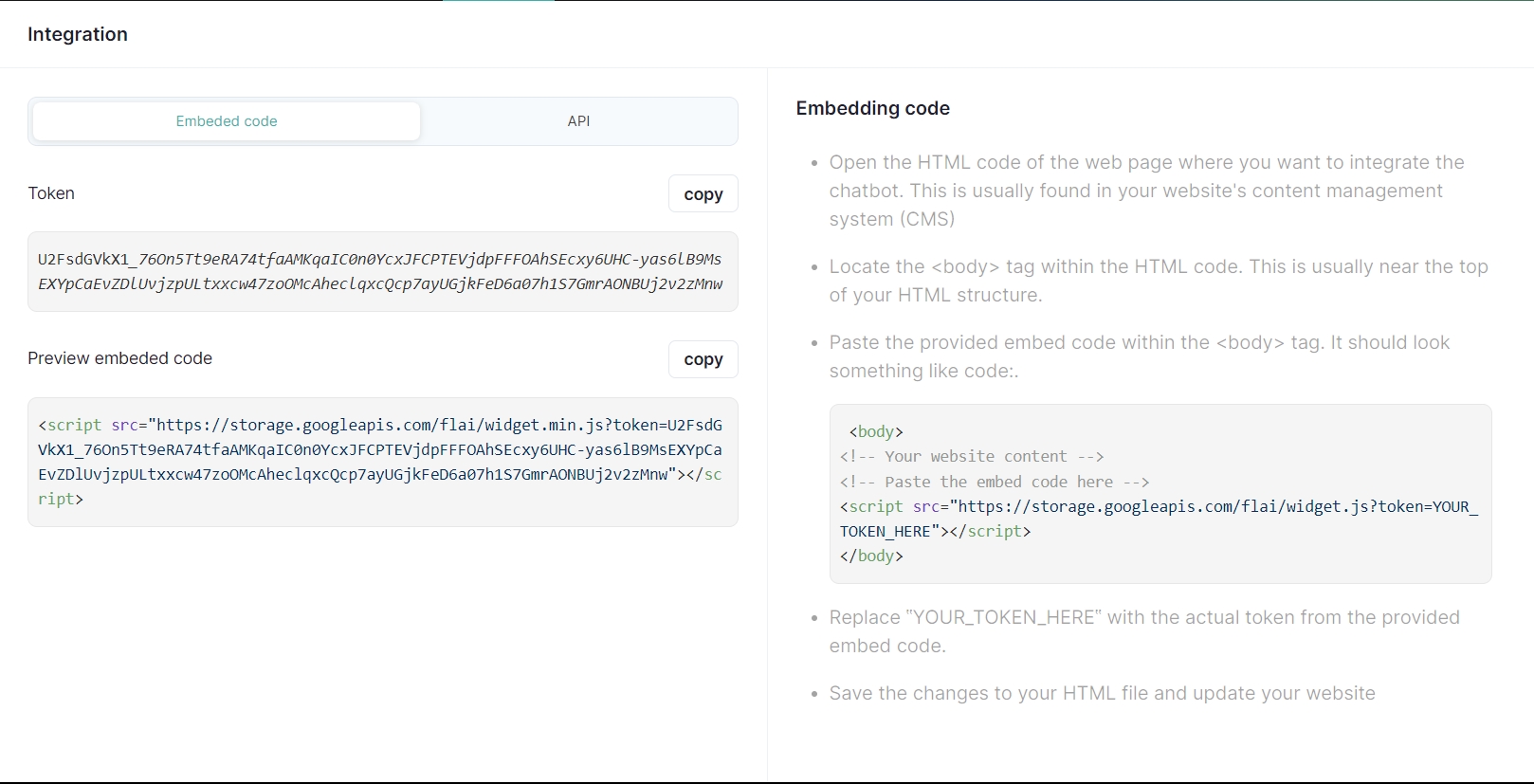Click the 'Paste the provided embed code' instruction

click(x=1139, y=356)
